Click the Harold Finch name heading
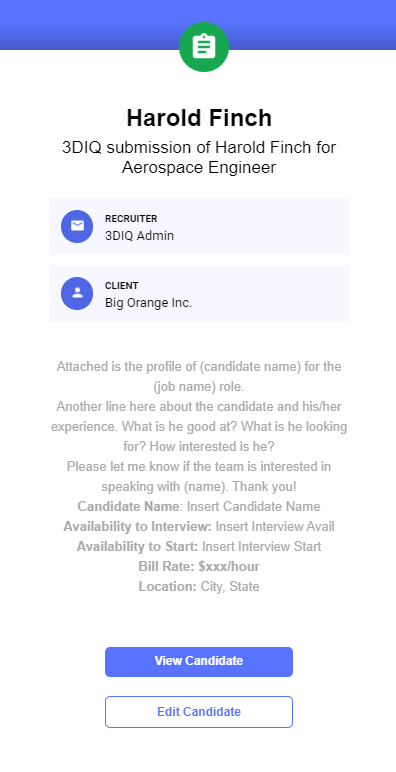Image resolution: width=396 pixels, height=772 pixels. 199,118
